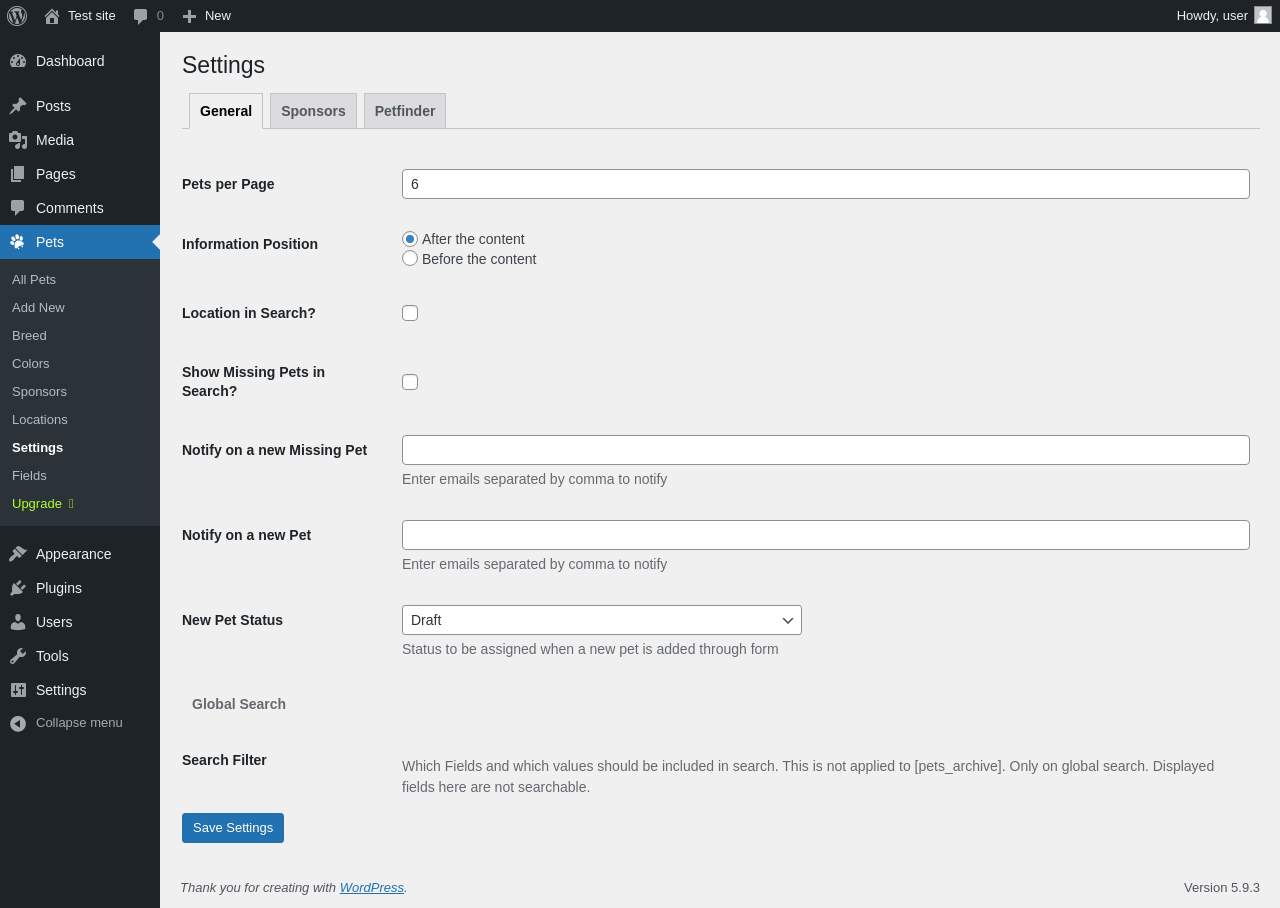
Task: Select Before the content radio button
Action: click(410, 258)
